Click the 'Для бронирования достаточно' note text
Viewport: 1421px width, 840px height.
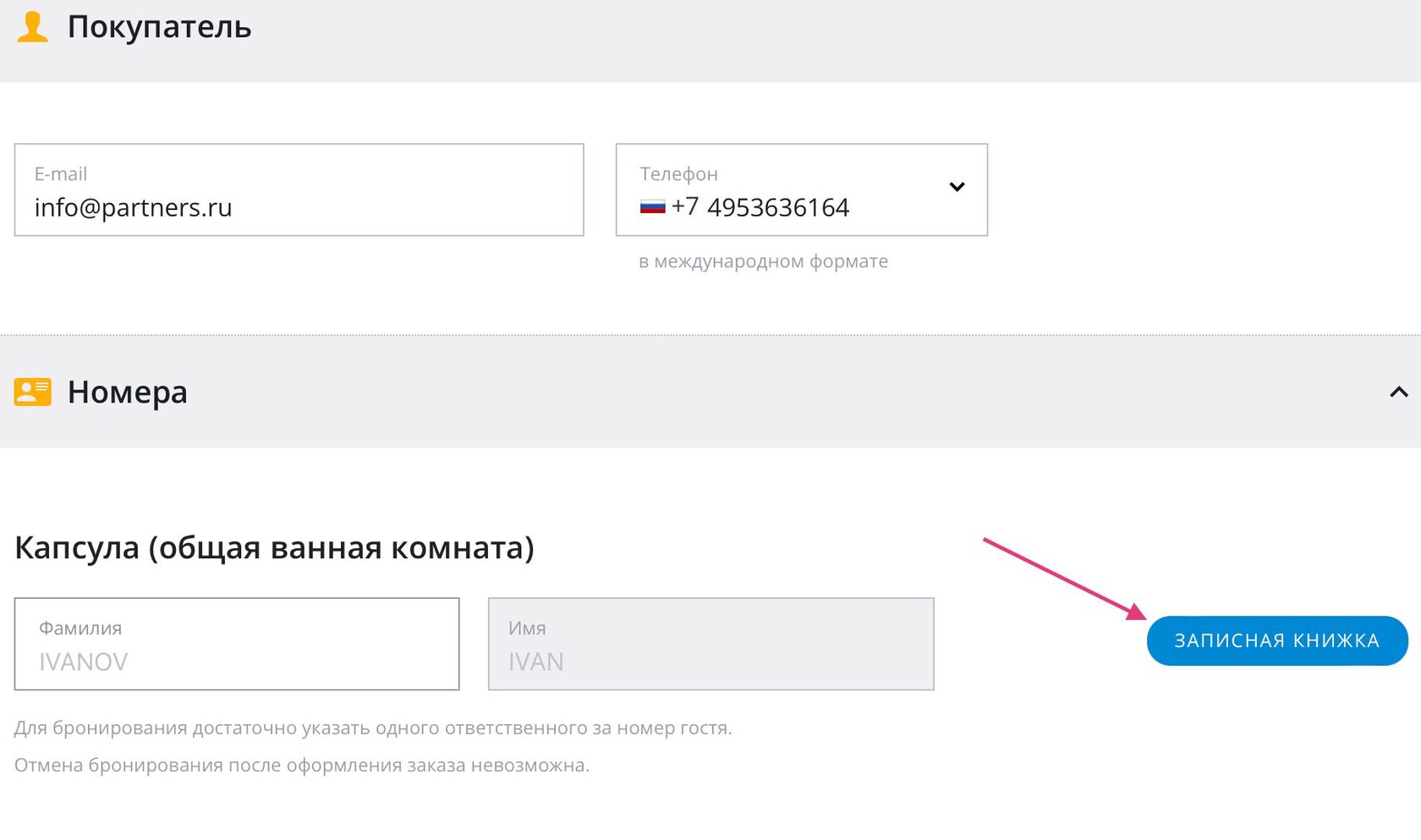[x=373, y=728]
